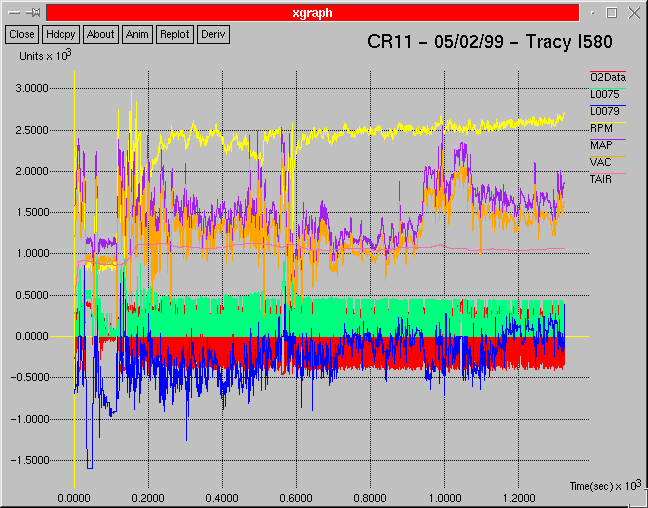
Task: Click the green L0075 legend line
Action: [608, 88]
